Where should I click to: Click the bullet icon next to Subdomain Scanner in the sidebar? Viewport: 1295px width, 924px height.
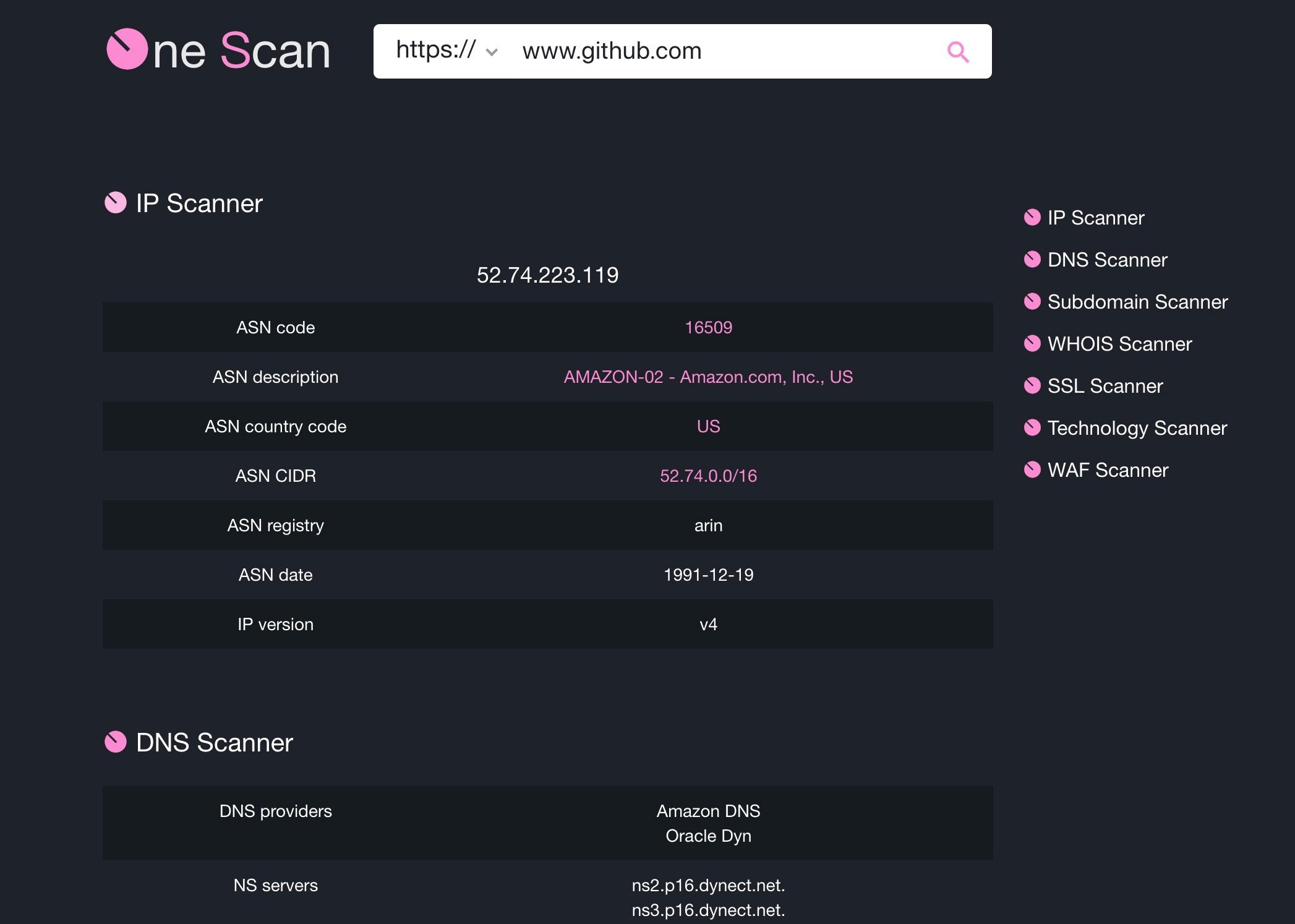coord(1032,302)
